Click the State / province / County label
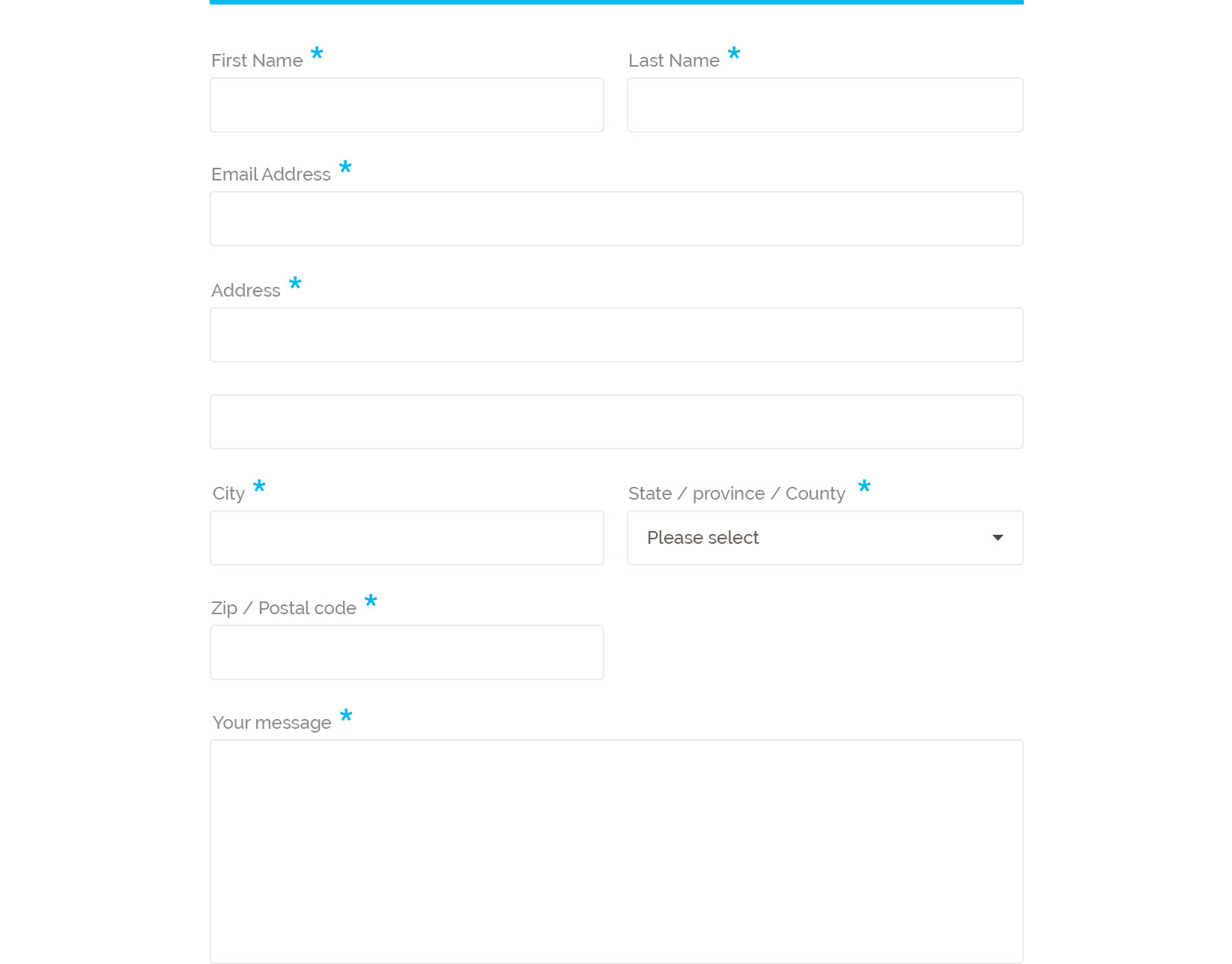This screenshot has width=1232, height=964. [x=737, y=494]
